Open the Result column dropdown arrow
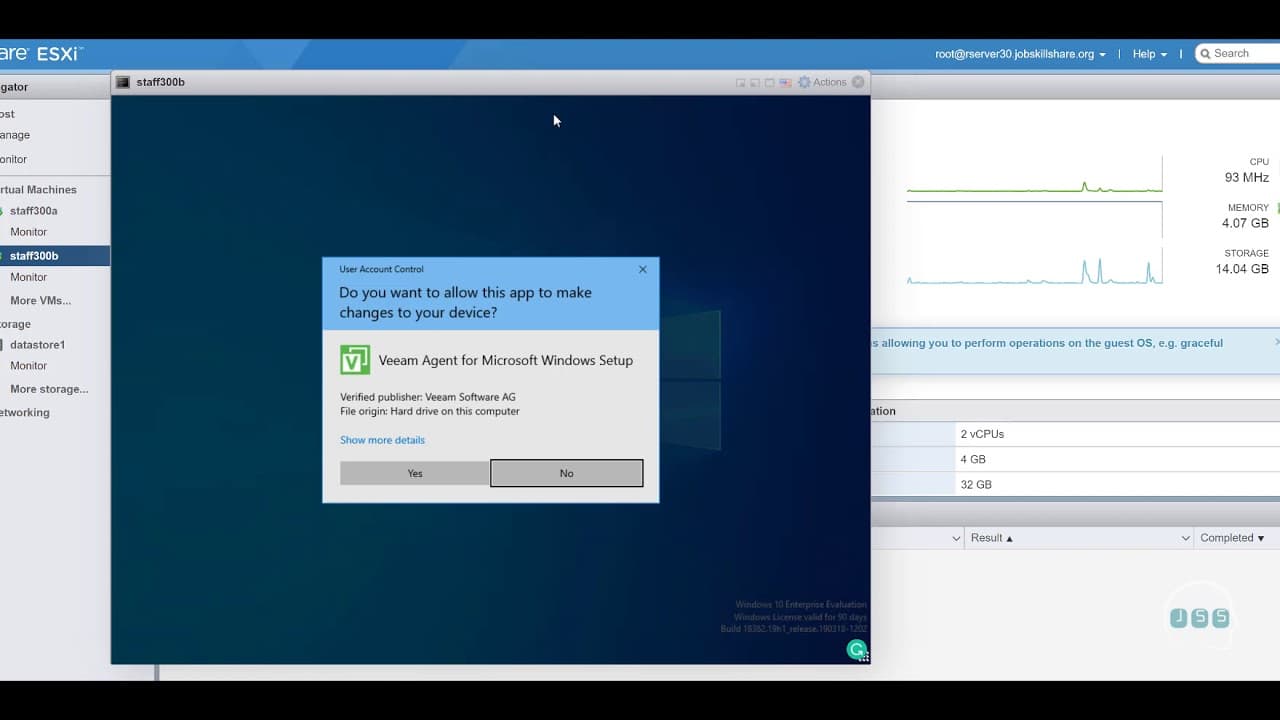This screenshot has height=720, width=1280. pyautogui.click(x=1186, y=538)
